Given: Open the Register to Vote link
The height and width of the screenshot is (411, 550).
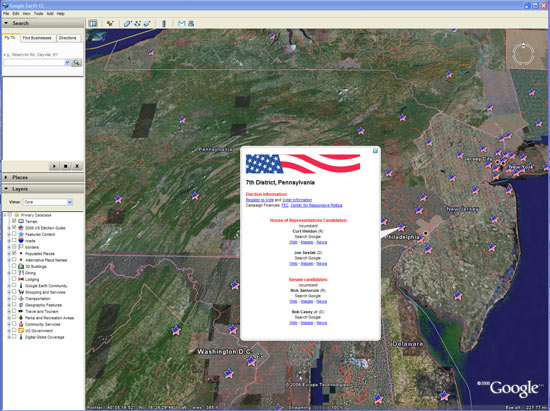Looking at the screenshot, I should click(260, 200).
